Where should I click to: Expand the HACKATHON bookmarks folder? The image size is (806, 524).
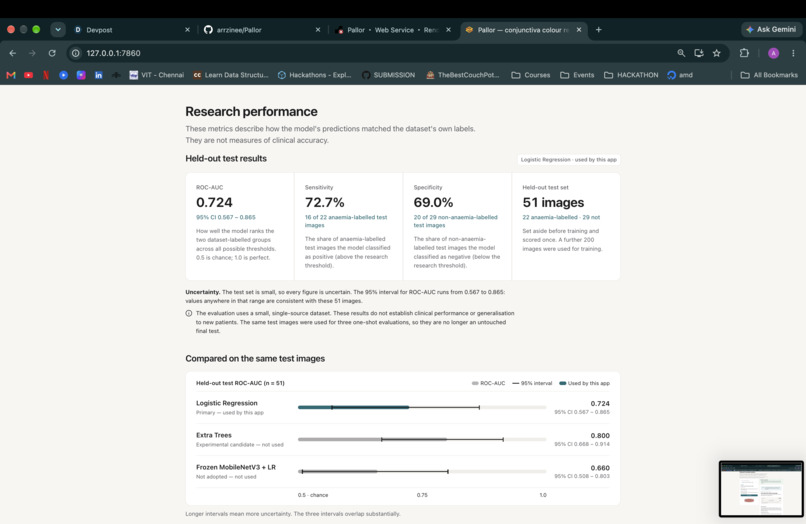point(631,75)
